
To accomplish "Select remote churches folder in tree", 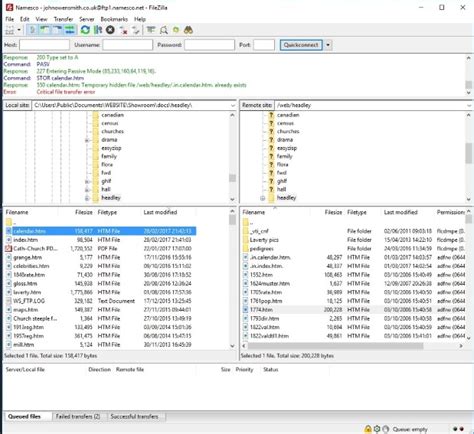I will pyautogui.click(x=288, y=131).
